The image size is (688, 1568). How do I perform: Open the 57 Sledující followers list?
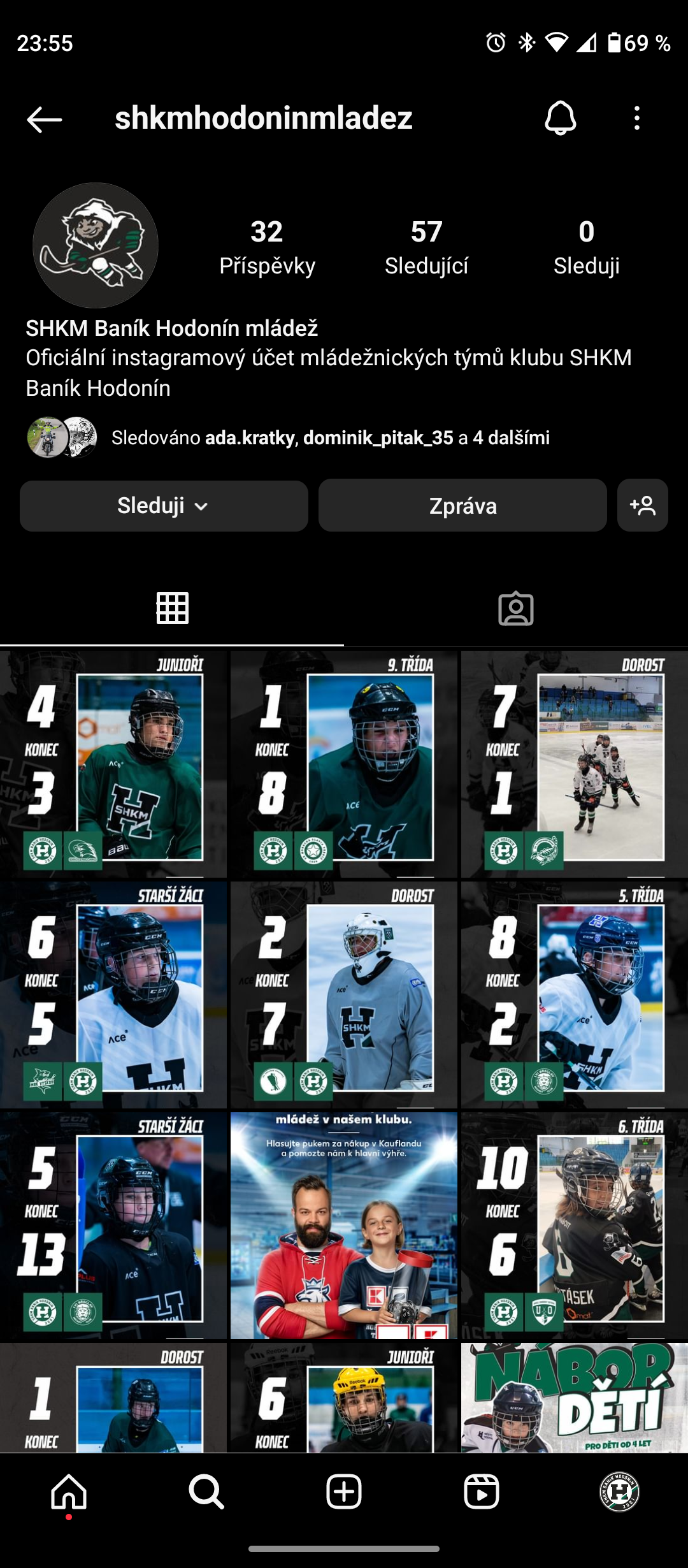[426, 247]
